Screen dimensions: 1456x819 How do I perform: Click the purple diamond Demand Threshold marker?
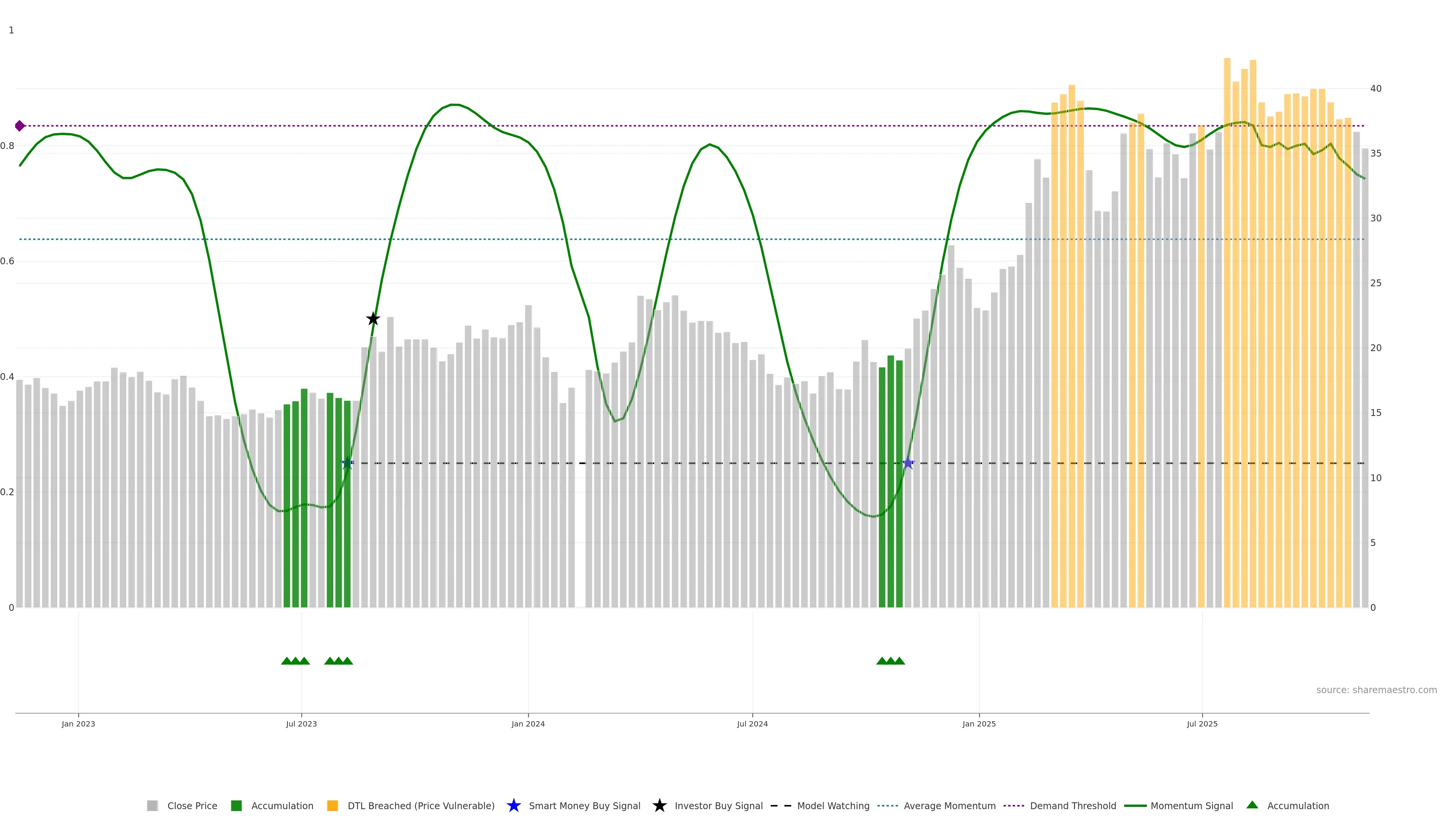click(20, 126)
